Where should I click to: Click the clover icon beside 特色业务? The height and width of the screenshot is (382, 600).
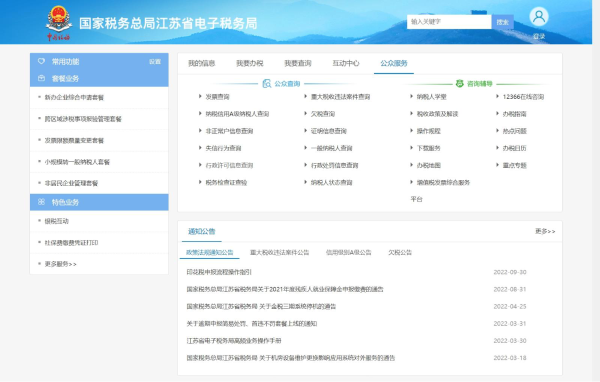coord(41,202)
